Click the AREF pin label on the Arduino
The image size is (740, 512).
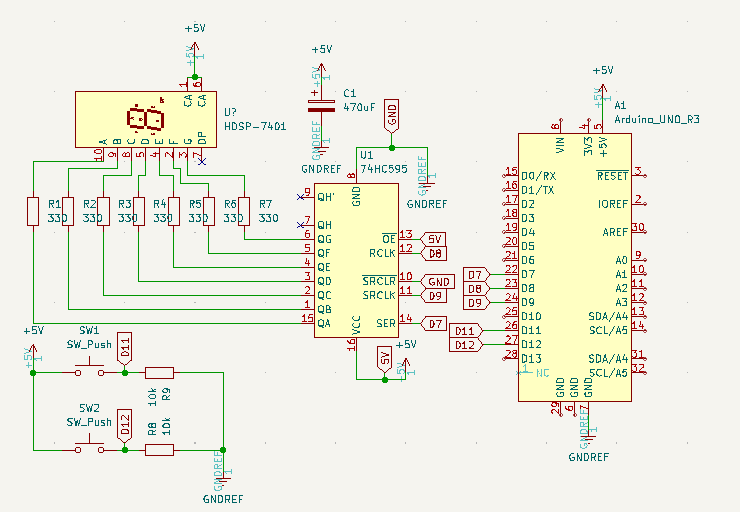[615, 232]
